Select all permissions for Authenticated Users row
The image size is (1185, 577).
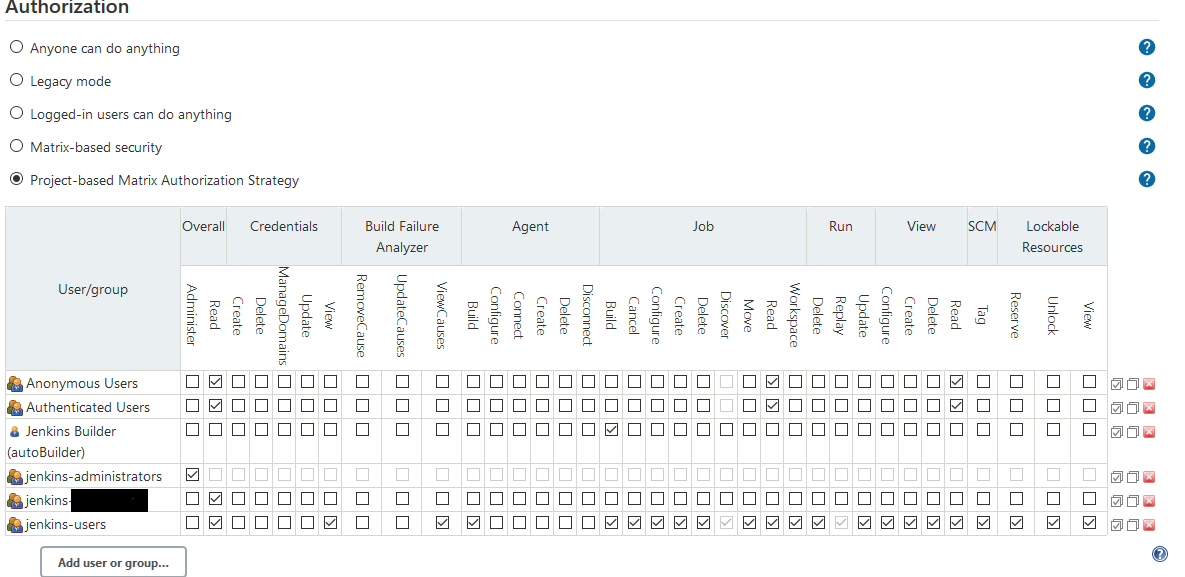(1116, 408)
